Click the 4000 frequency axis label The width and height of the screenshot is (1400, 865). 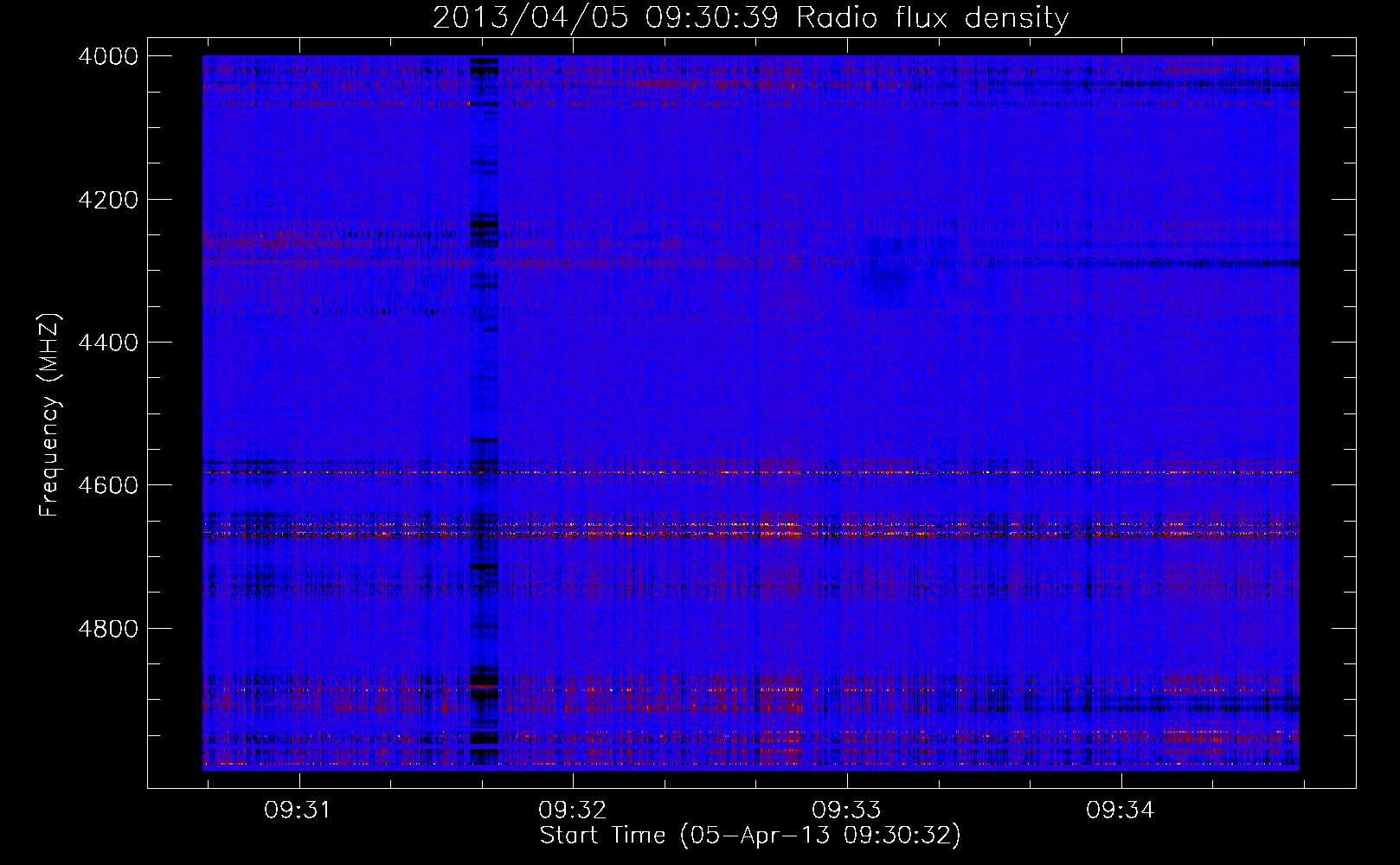tap(108, 56)
